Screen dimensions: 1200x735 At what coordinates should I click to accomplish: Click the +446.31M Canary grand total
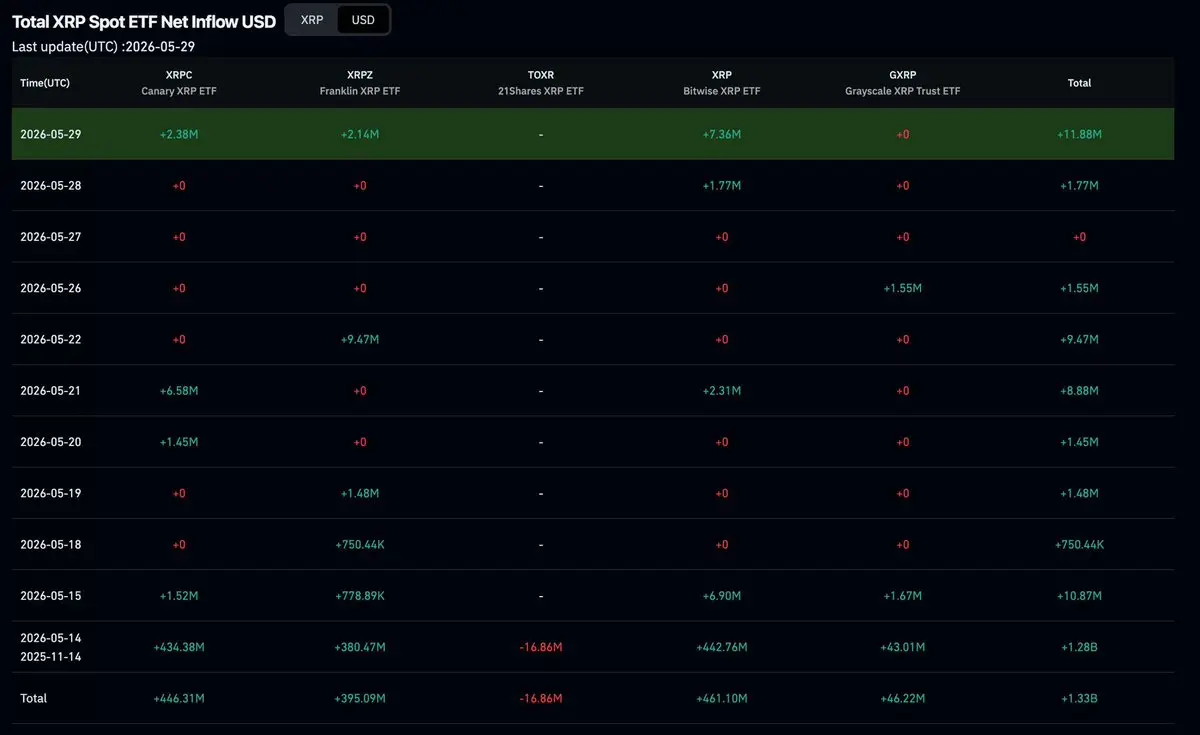[x=179, y=698]
